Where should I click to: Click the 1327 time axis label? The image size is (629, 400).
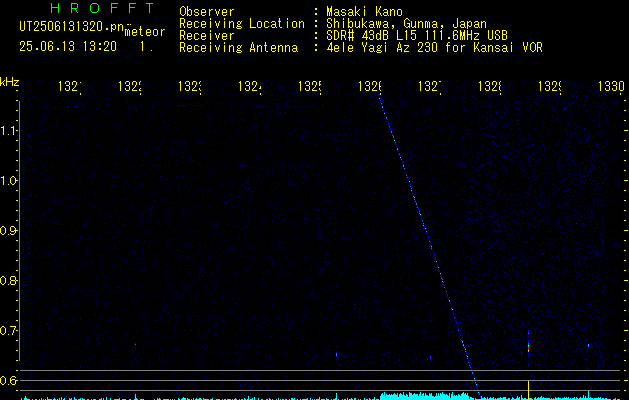430,87
